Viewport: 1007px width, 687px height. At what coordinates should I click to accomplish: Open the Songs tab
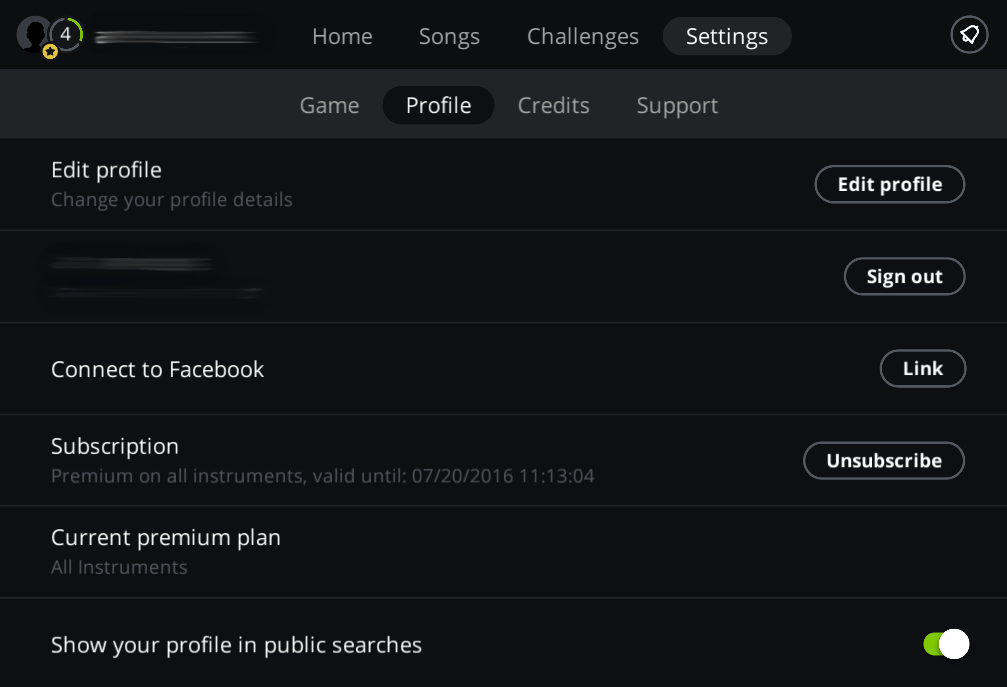click(x=449, y=36)
